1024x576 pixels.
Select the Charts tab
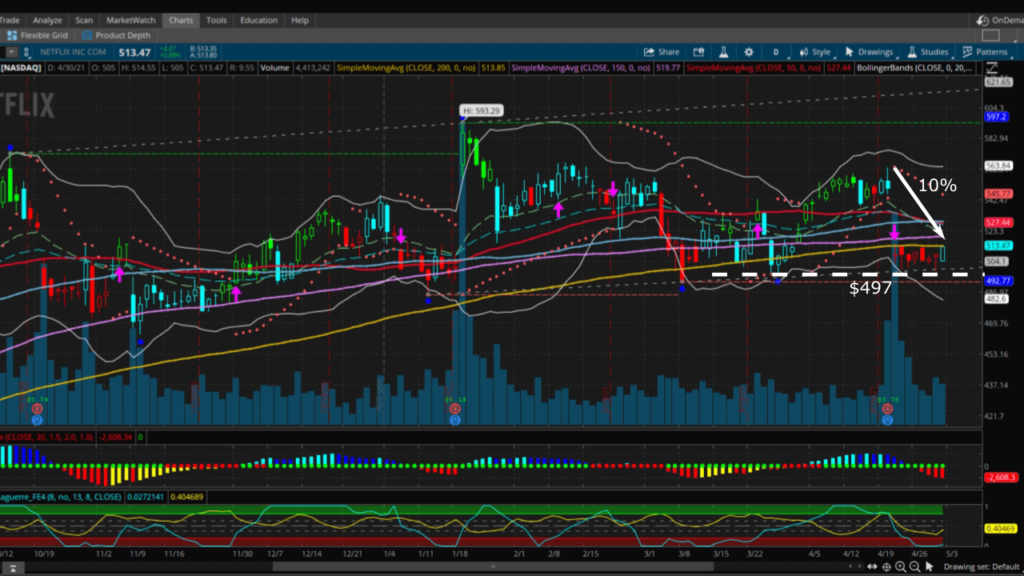181,20
